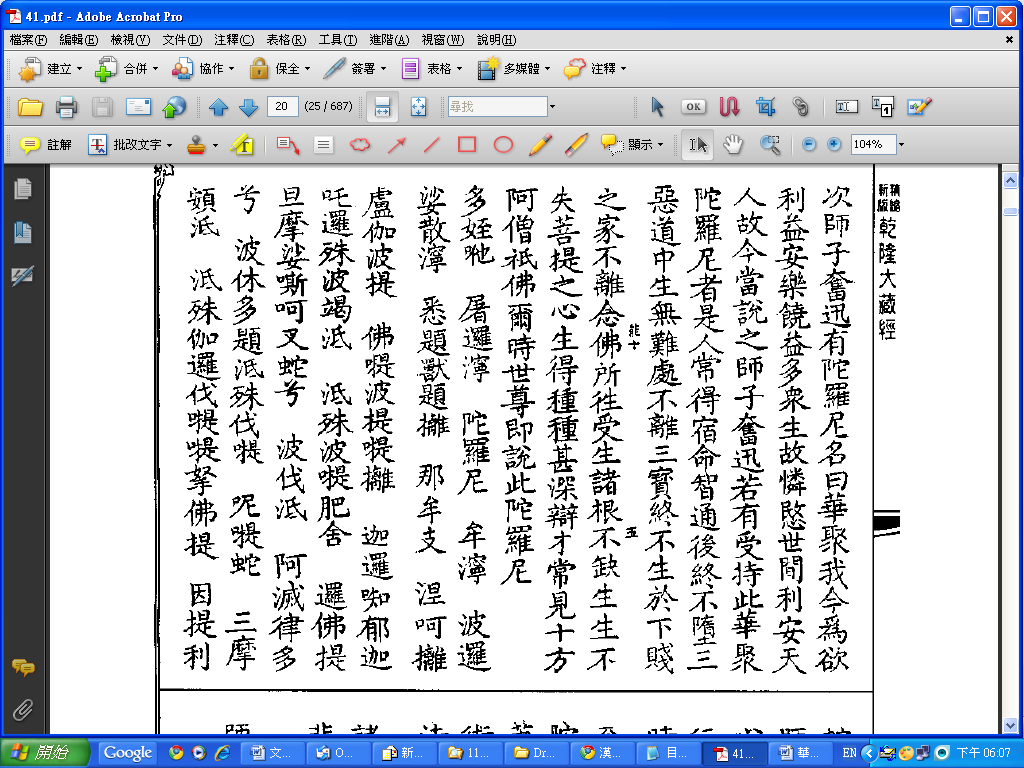
Task: Activate the text Highlight tool
Action: (241, 145)
